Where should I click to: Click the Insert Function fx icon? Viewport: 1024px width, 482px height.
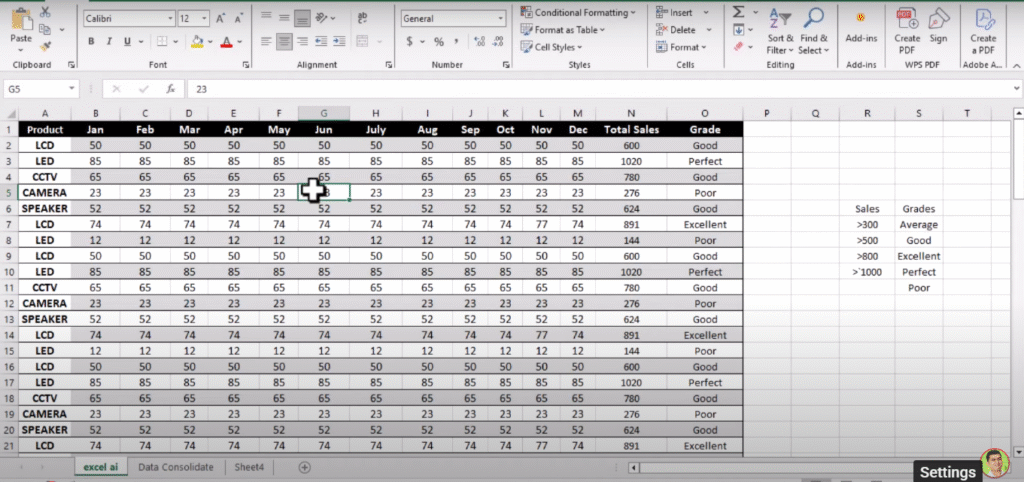pyautogui.click(x=170, y=89)
